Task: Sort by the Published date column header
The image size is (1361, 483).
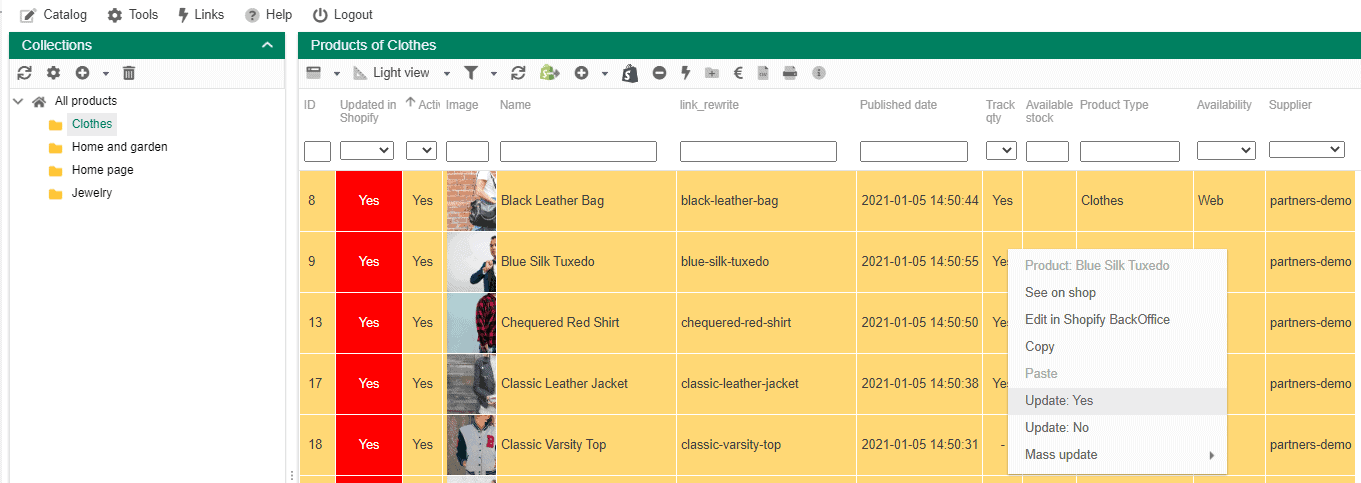Action: pyautogui.click(x=898, y=105)
